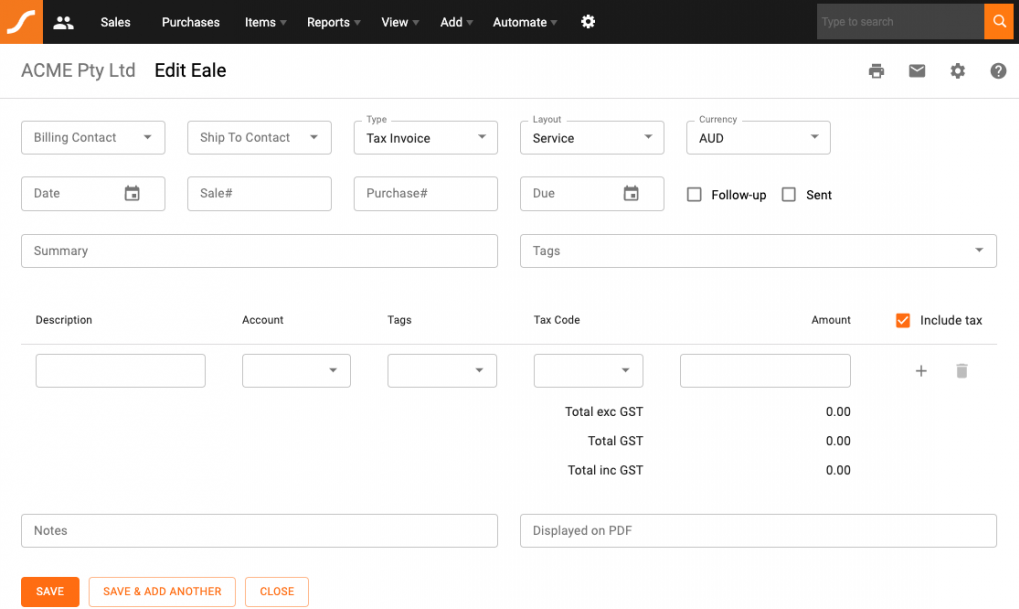Check the Sent checkbox
This screenshot has width=1019, height=609.
pyautogui.click(x=788, y=194)
